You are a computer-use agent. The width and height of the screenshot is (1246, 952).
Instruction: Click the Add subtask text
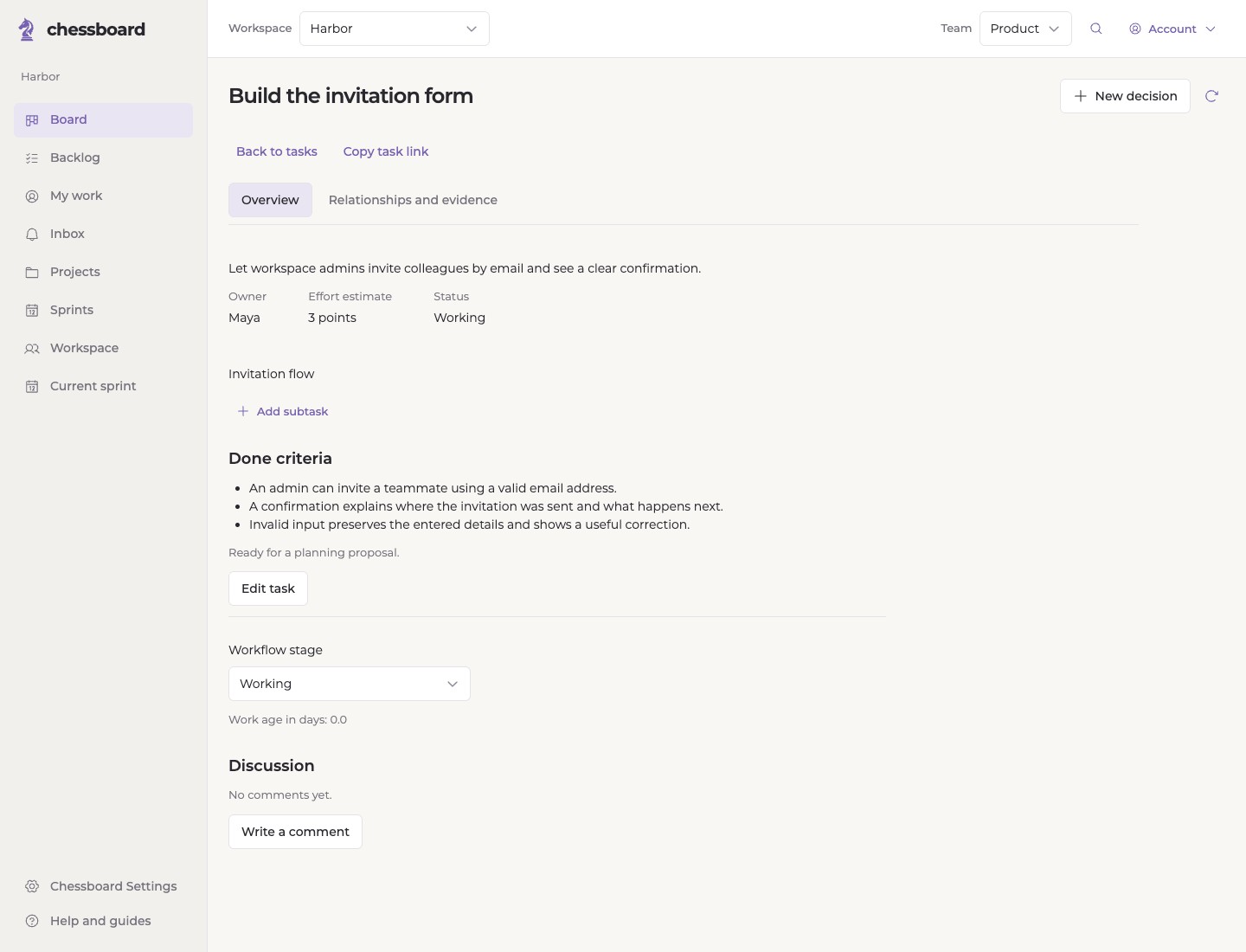click(292, 411)
